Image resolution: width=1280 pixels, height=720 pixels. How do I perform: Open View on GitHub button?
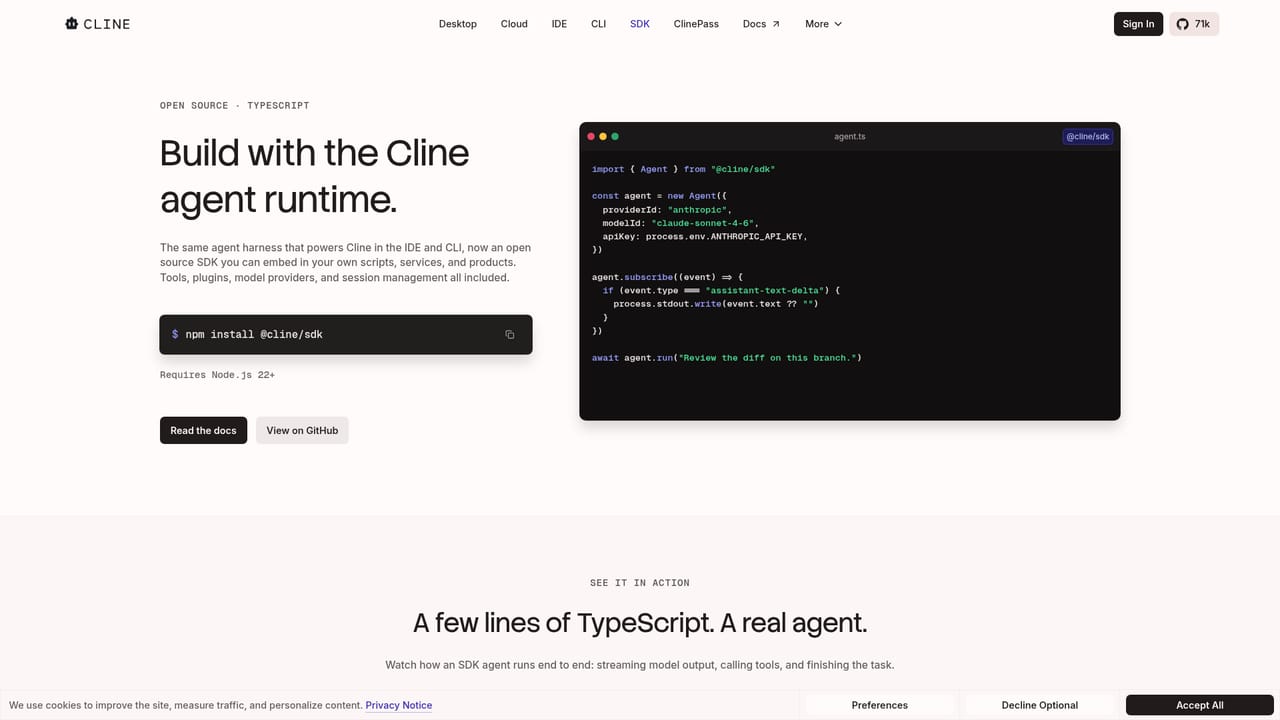302,430
